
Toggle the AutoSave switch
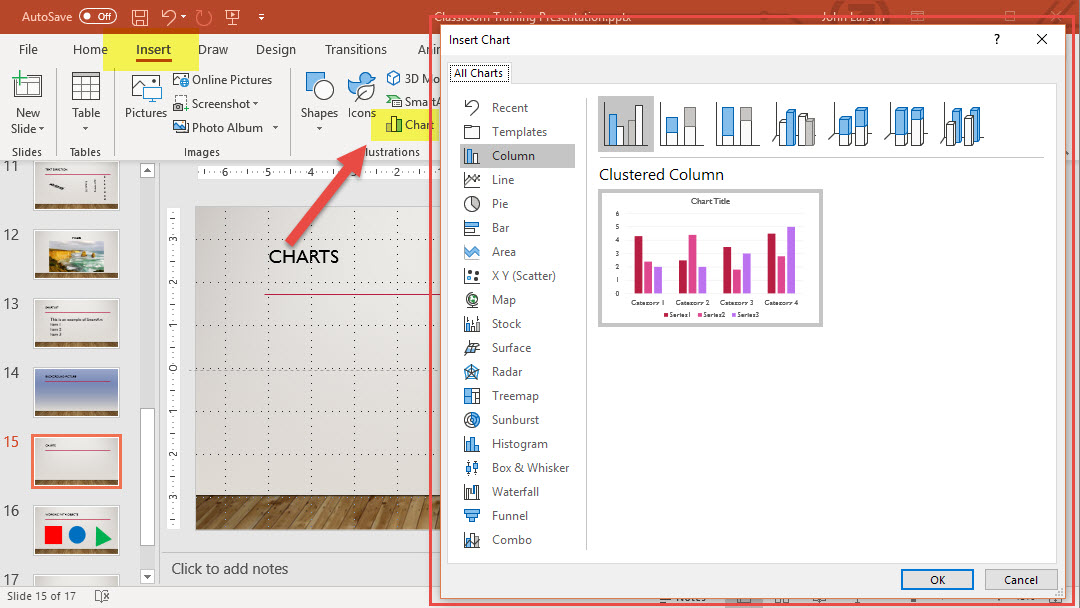[x=97, y=17]
